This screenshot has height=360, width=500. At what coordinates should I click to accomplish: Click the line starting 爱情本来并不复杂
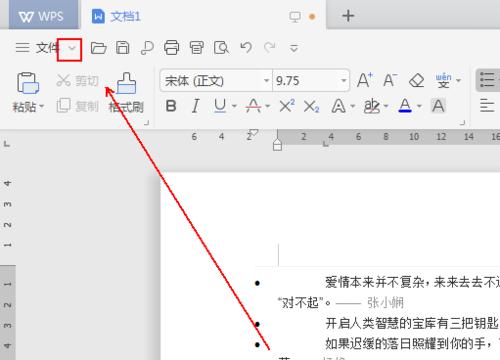point(412,282)
